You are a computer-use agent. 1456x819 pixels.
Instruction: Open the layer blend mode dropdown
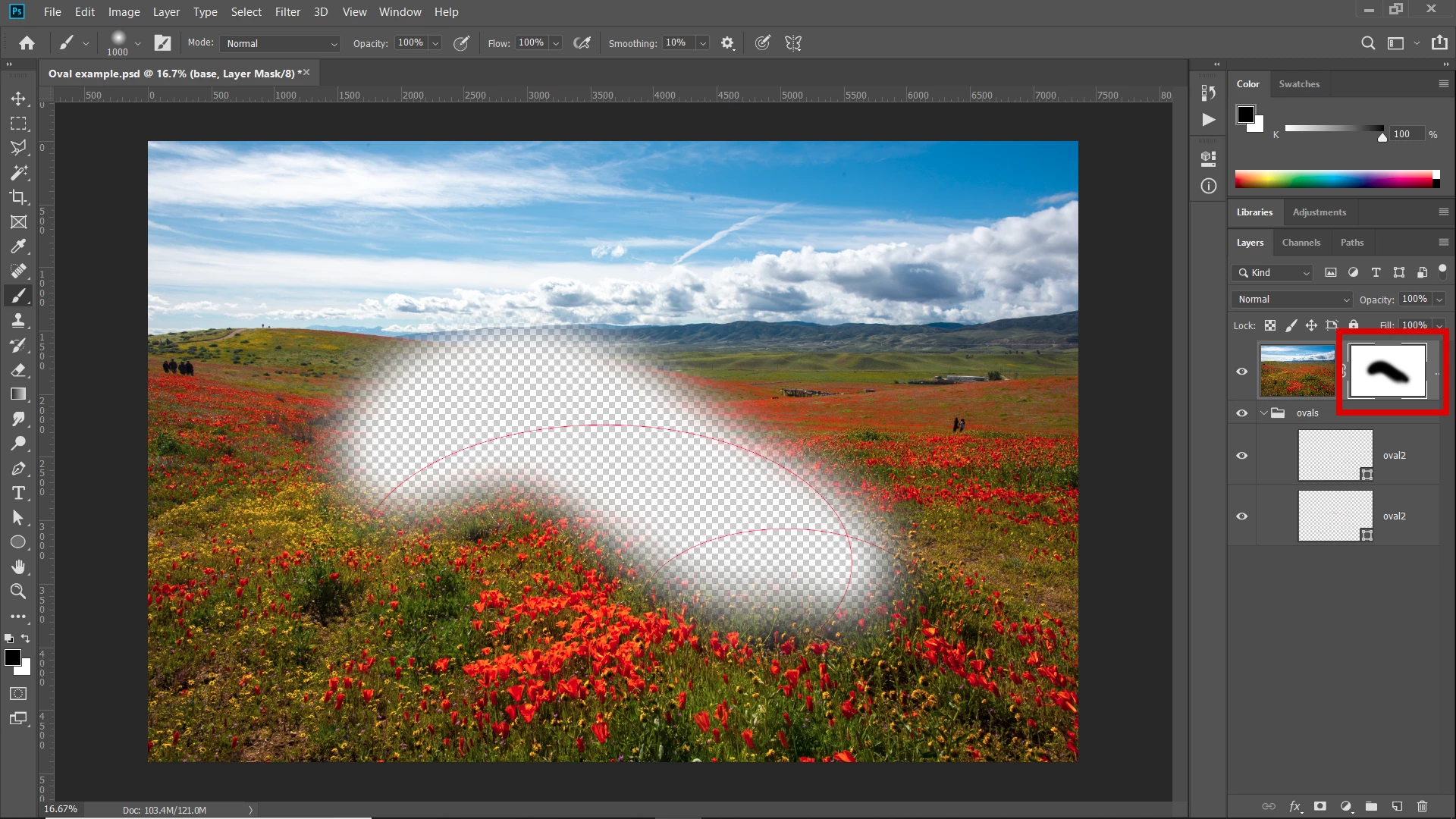tap(1292, 300)
